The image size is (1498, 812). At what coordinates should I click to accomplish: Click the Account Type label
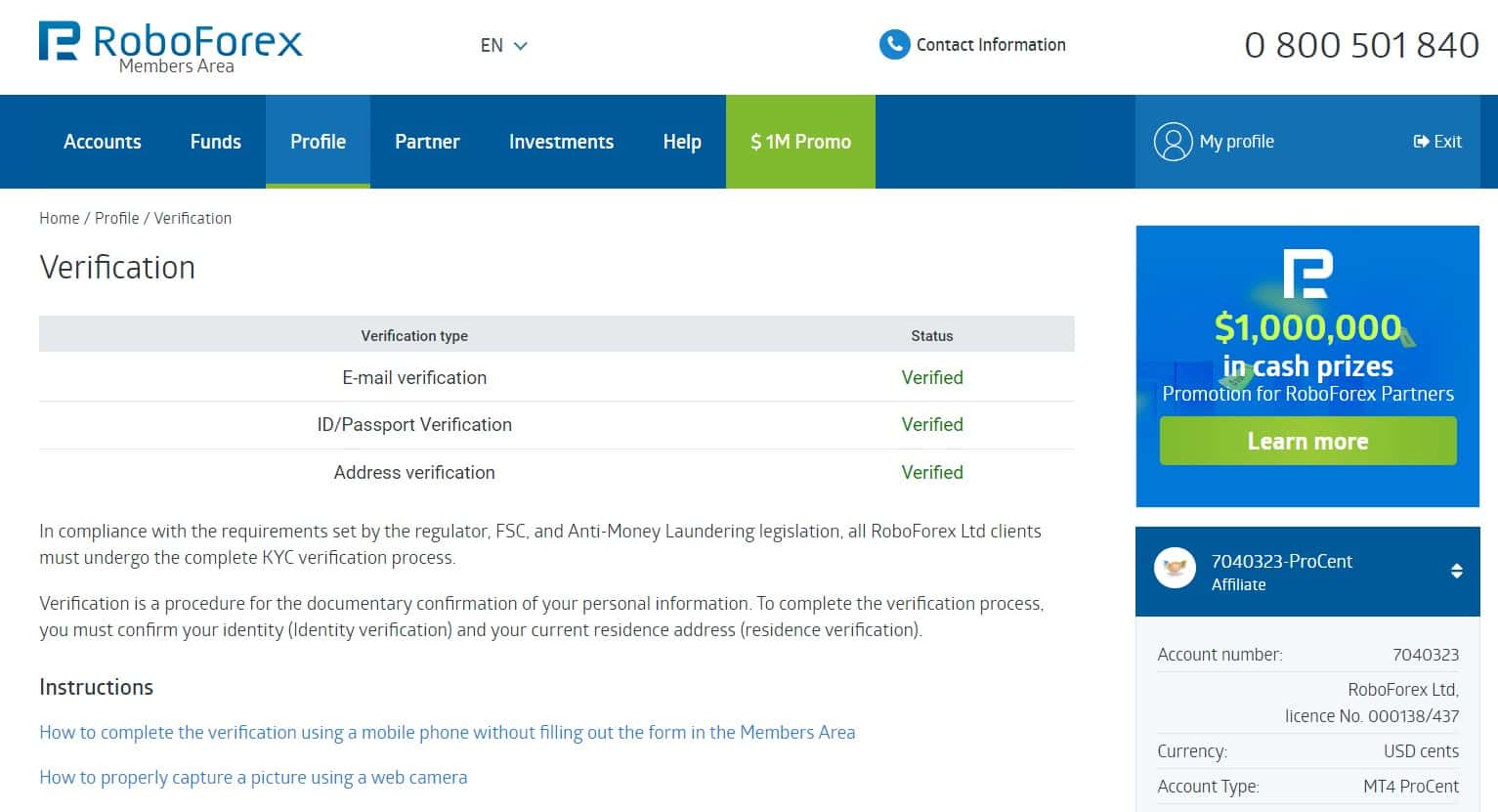[1208, 787]
